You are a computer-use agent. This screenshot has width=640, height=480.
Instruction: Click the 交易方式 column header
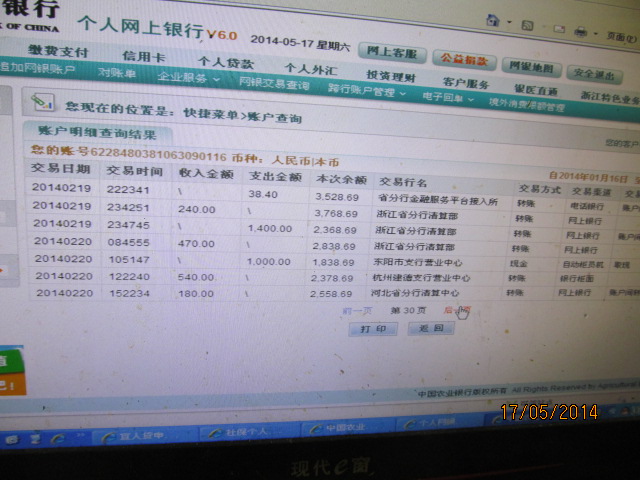(x=540, y=189)
